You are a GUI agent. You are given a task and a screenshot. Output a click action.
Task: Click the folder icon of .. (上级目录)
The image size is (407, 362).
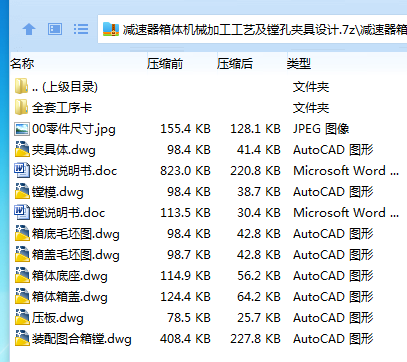pos(21,87)
